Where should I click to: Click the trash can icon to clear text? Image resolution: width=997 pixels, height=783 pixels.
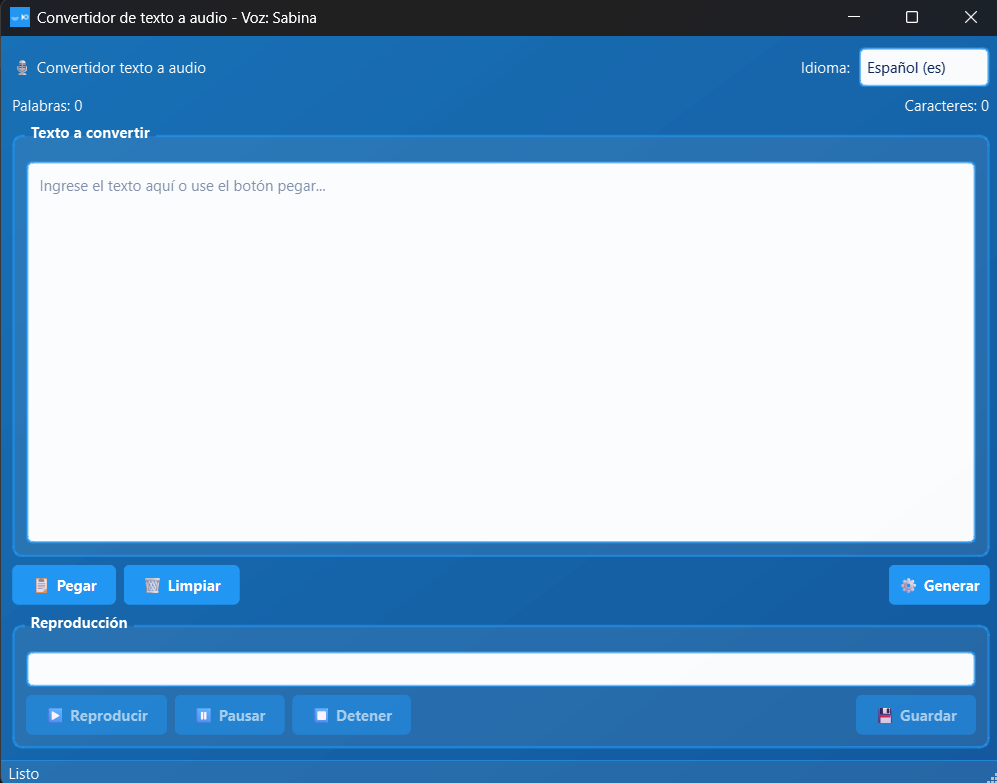[x=152, y=586]
